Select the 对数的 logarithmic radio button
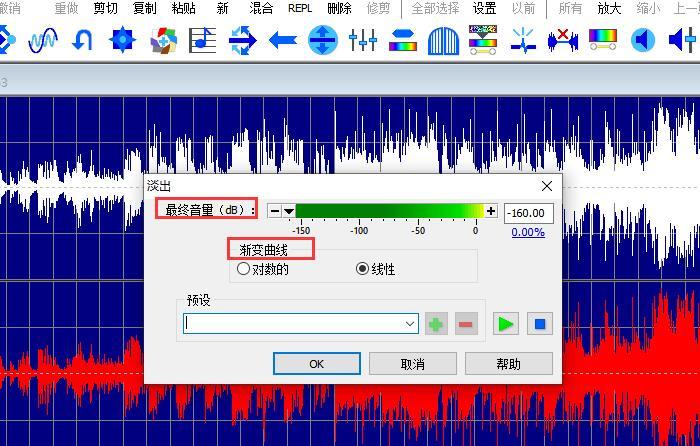This screenshot has width=700, height=446. 263,269
